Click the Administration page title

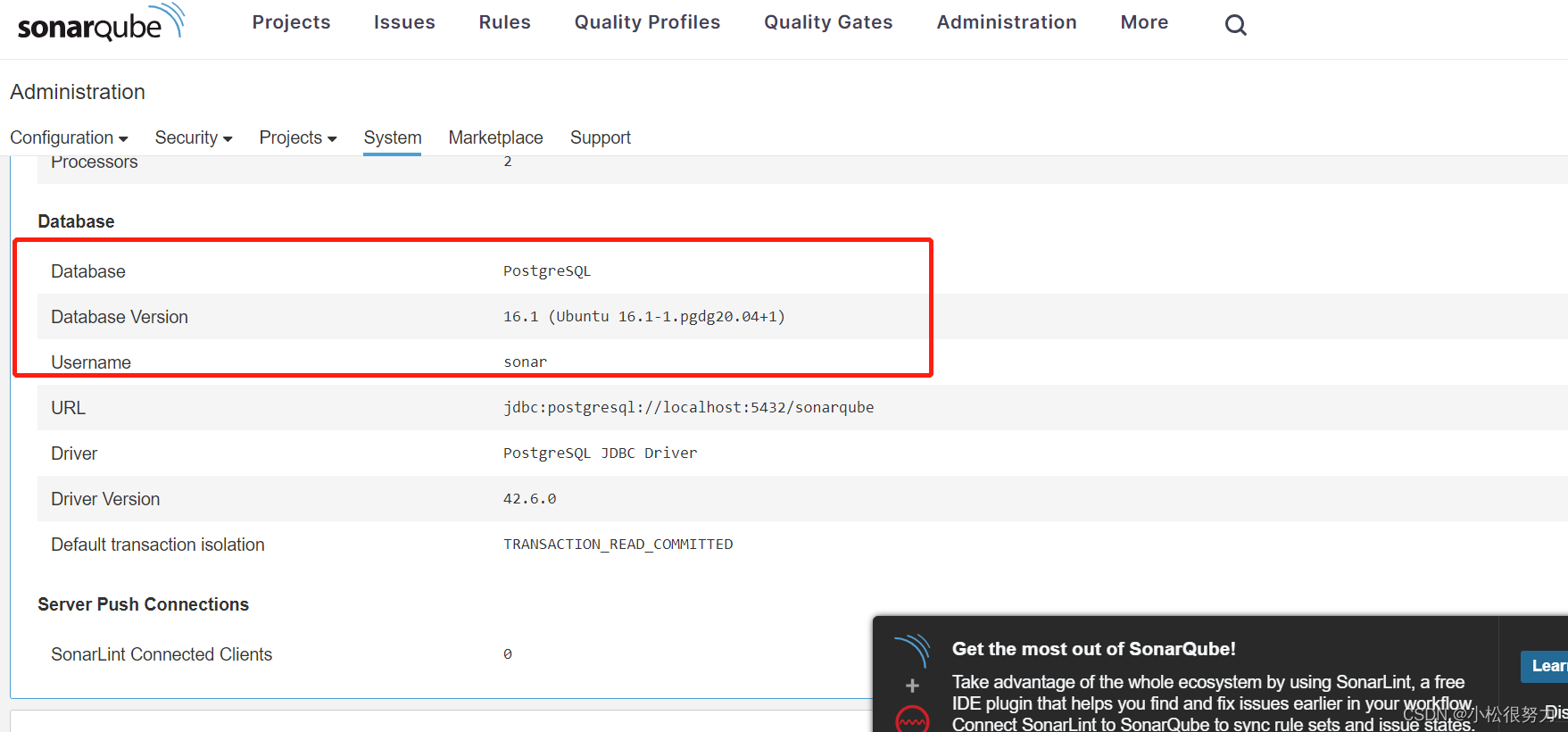[x=78, y=92]
